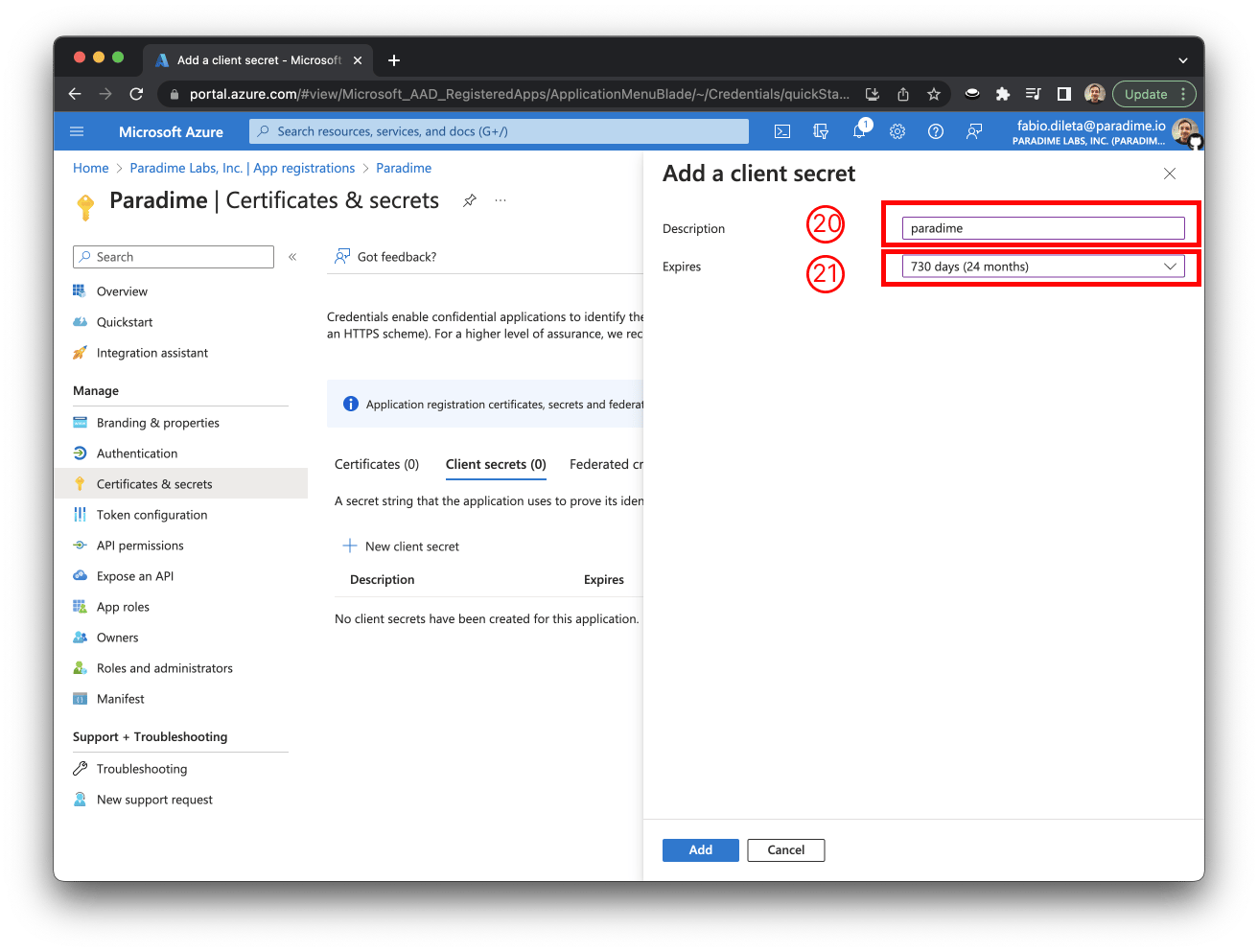Open the Azure portal hamburger menu
This screenshot has height=952, width=1258.
(78, 131)
